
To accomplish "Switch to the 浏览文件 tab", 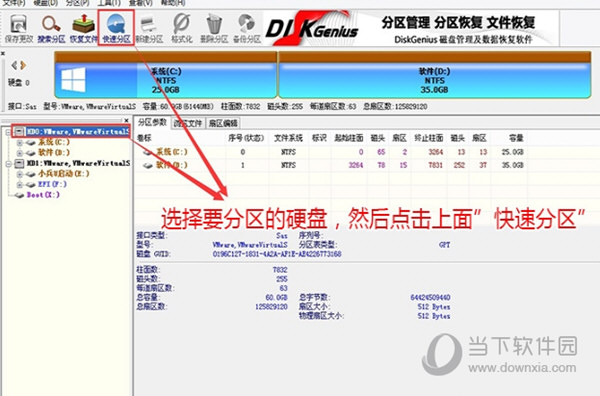I will click(188, 123).
